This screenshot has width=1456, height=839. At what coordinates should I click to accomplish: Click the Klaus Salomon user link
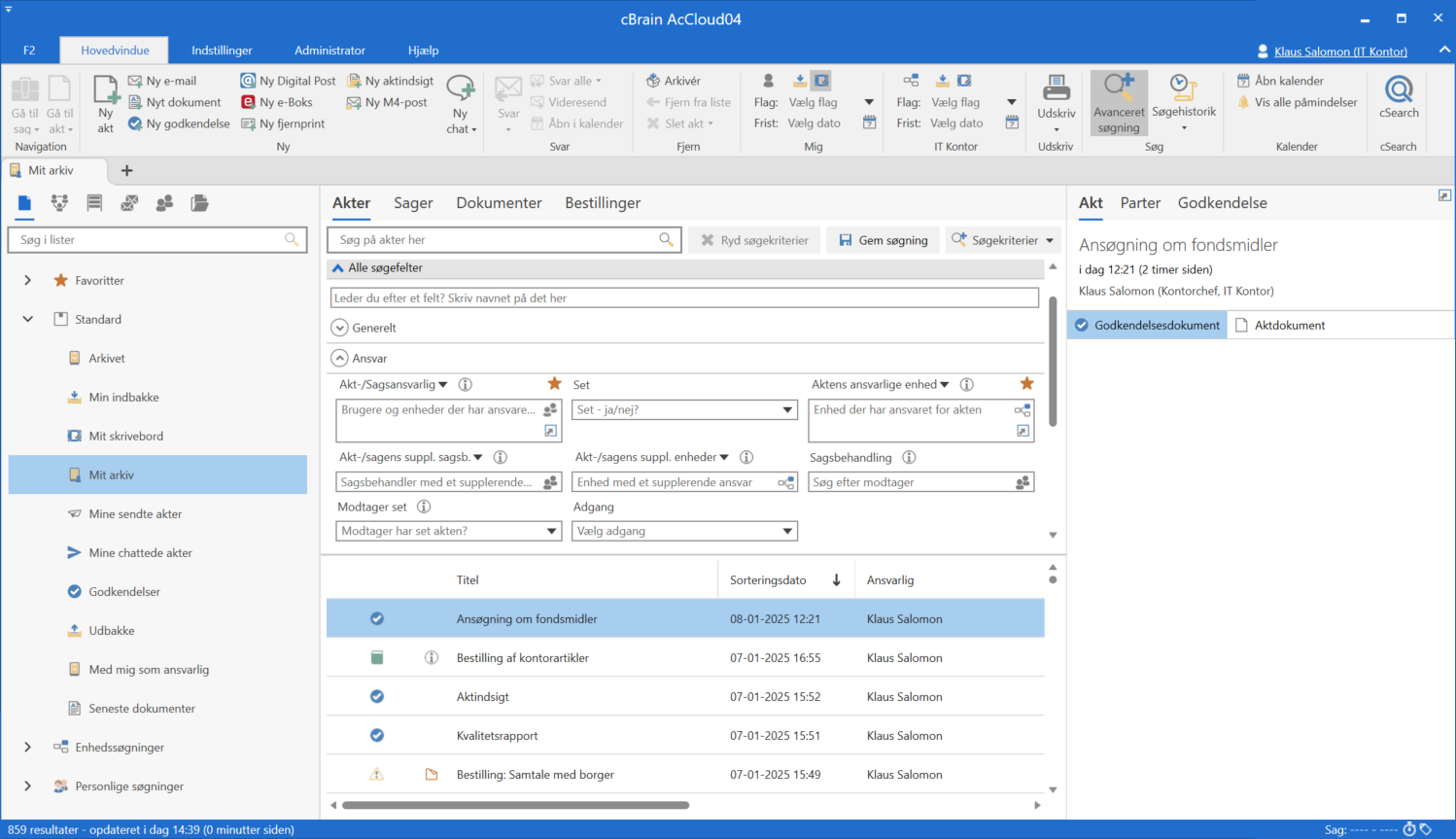1339,52
